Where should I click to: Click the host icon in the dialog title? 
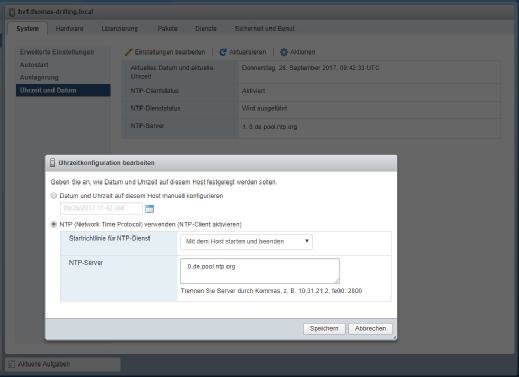coord(52,163)
